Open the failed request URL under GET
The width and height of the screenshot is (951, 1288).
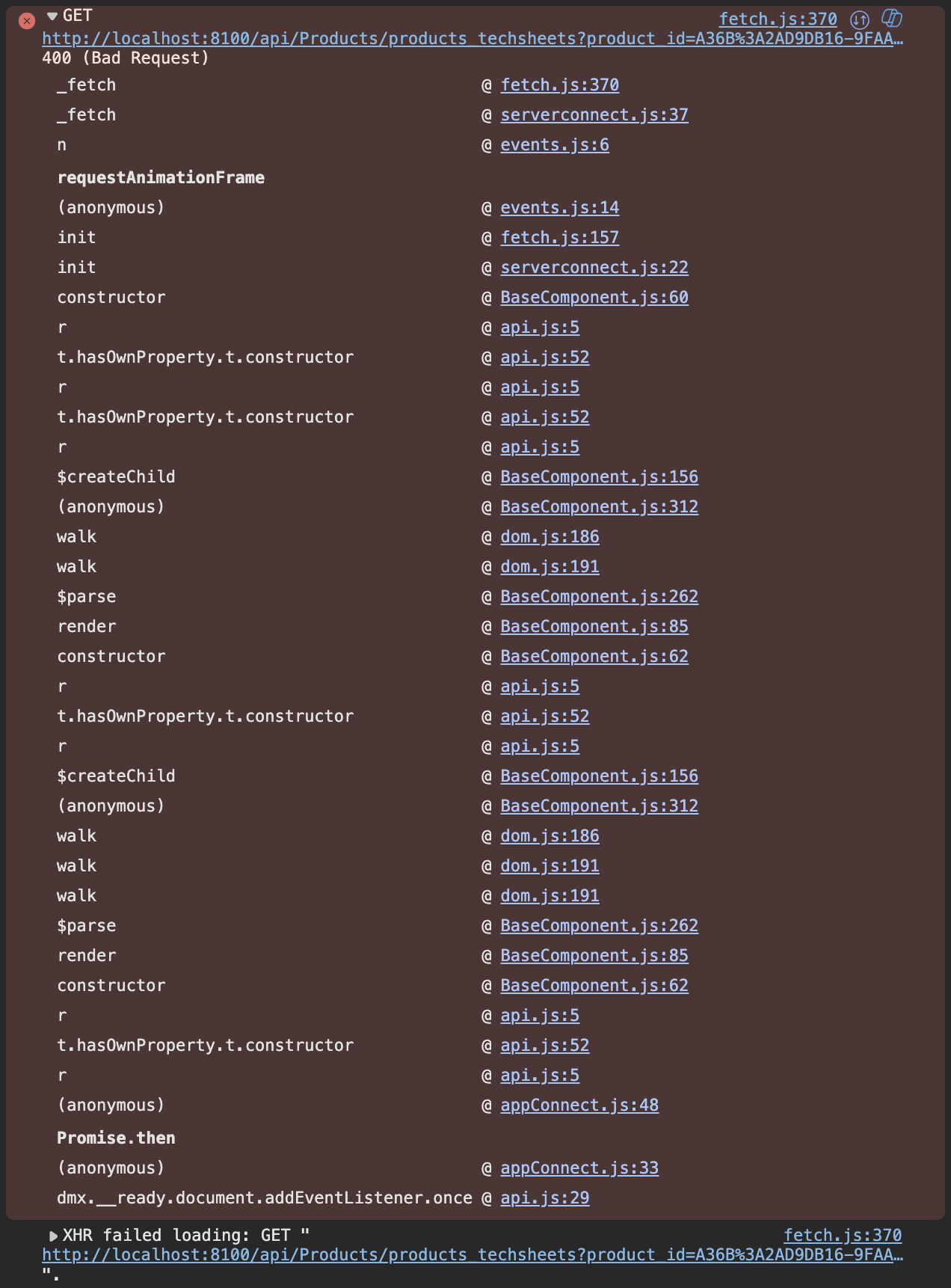(471, 39)
